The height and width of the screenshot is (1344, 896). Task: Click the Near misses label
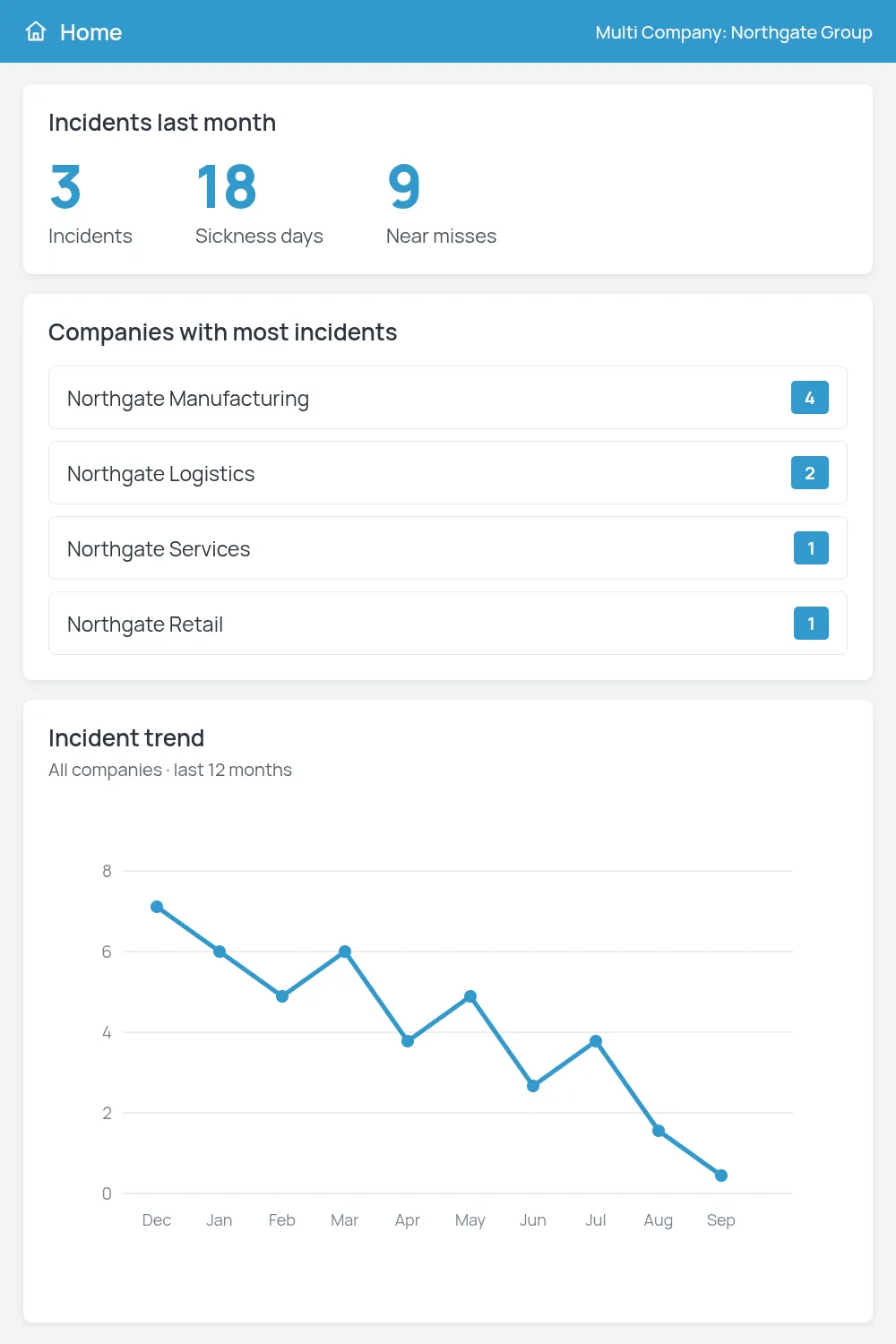pyautogui.click(x=441, y=236)
